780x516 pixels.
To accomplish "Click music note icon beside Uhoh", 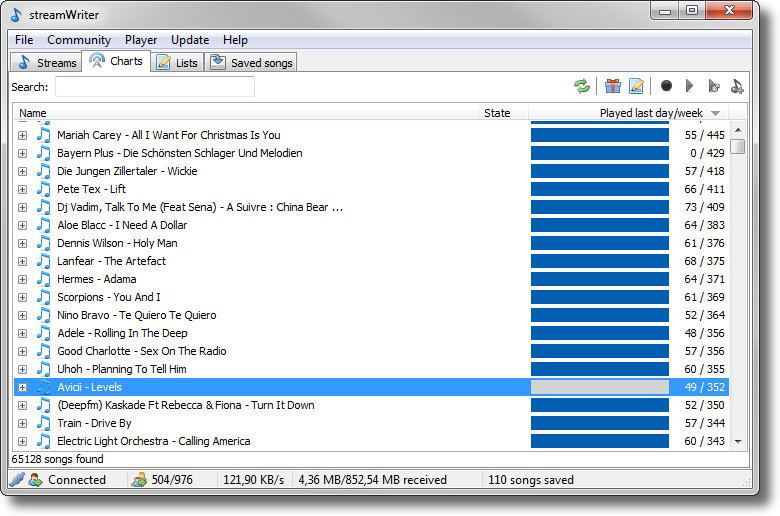I will click(44, 369).
